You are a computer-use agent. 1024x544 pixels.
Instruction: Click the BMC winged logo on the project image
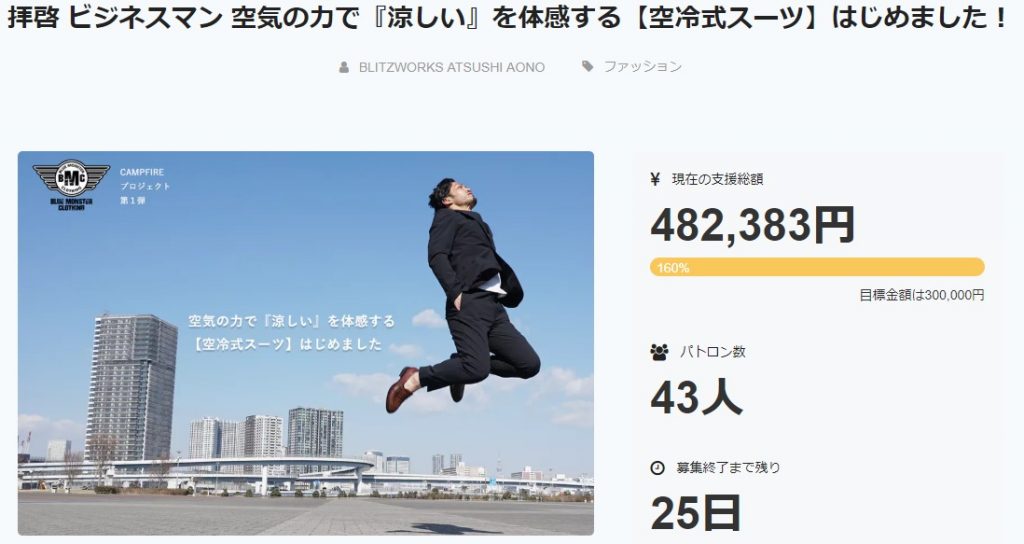click(x=71, y=185)
